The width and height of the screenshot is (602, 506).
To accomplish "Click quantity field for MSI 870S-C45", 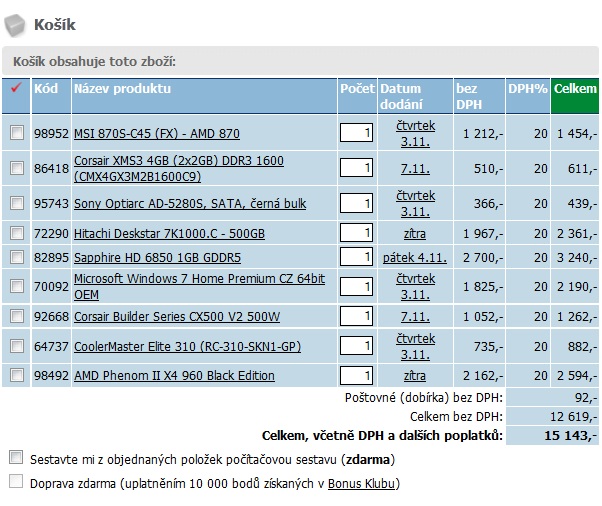I will [x=356, y=132].
